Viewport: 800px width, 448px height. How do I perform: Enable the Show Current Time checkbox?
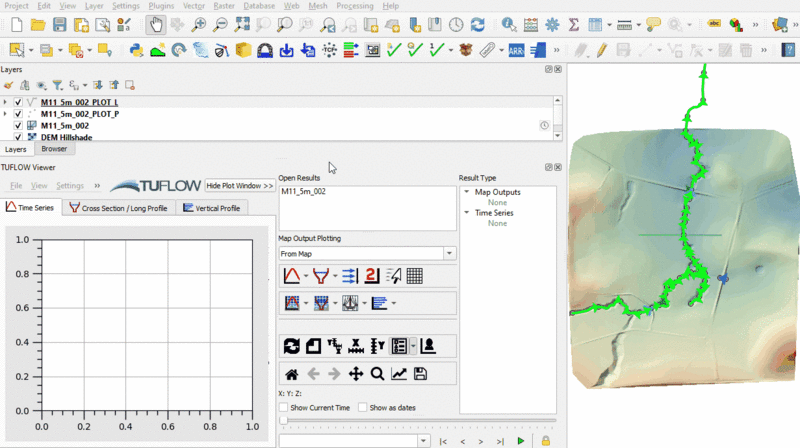click(284, 408)
